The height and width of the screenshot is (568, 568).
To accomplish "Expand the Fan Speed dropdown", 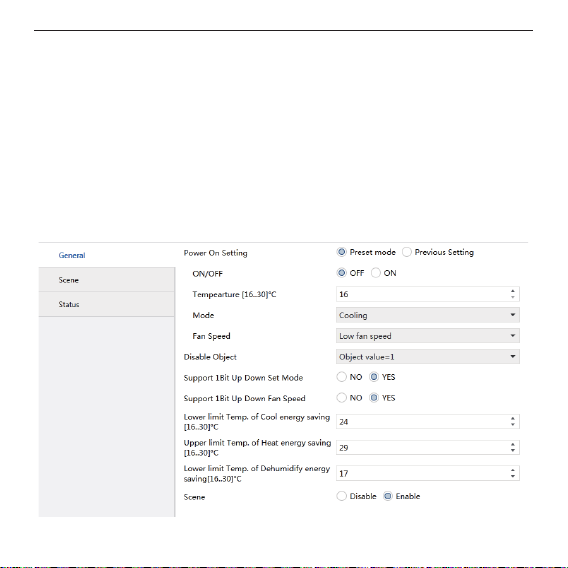I will click(x=427, y=336).
